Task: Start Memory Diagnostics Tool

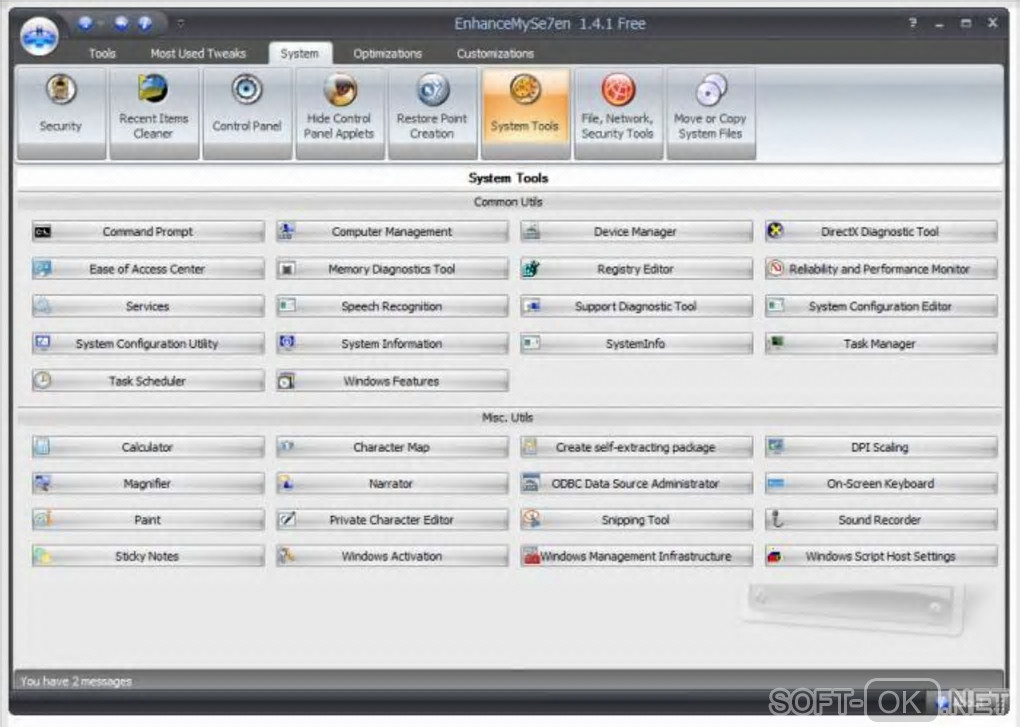Action: pos(392,269)
